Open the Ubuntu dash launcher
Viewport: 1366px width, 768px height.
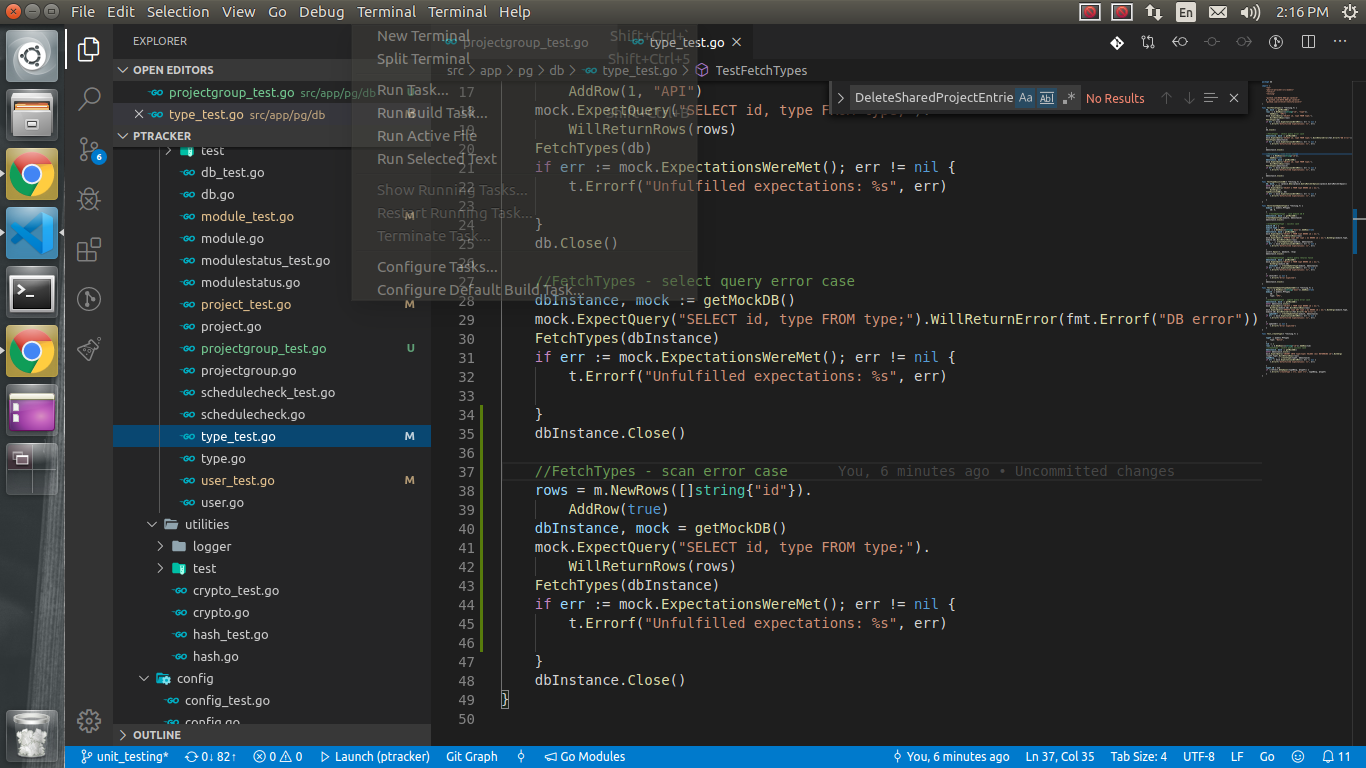point(32,56)
